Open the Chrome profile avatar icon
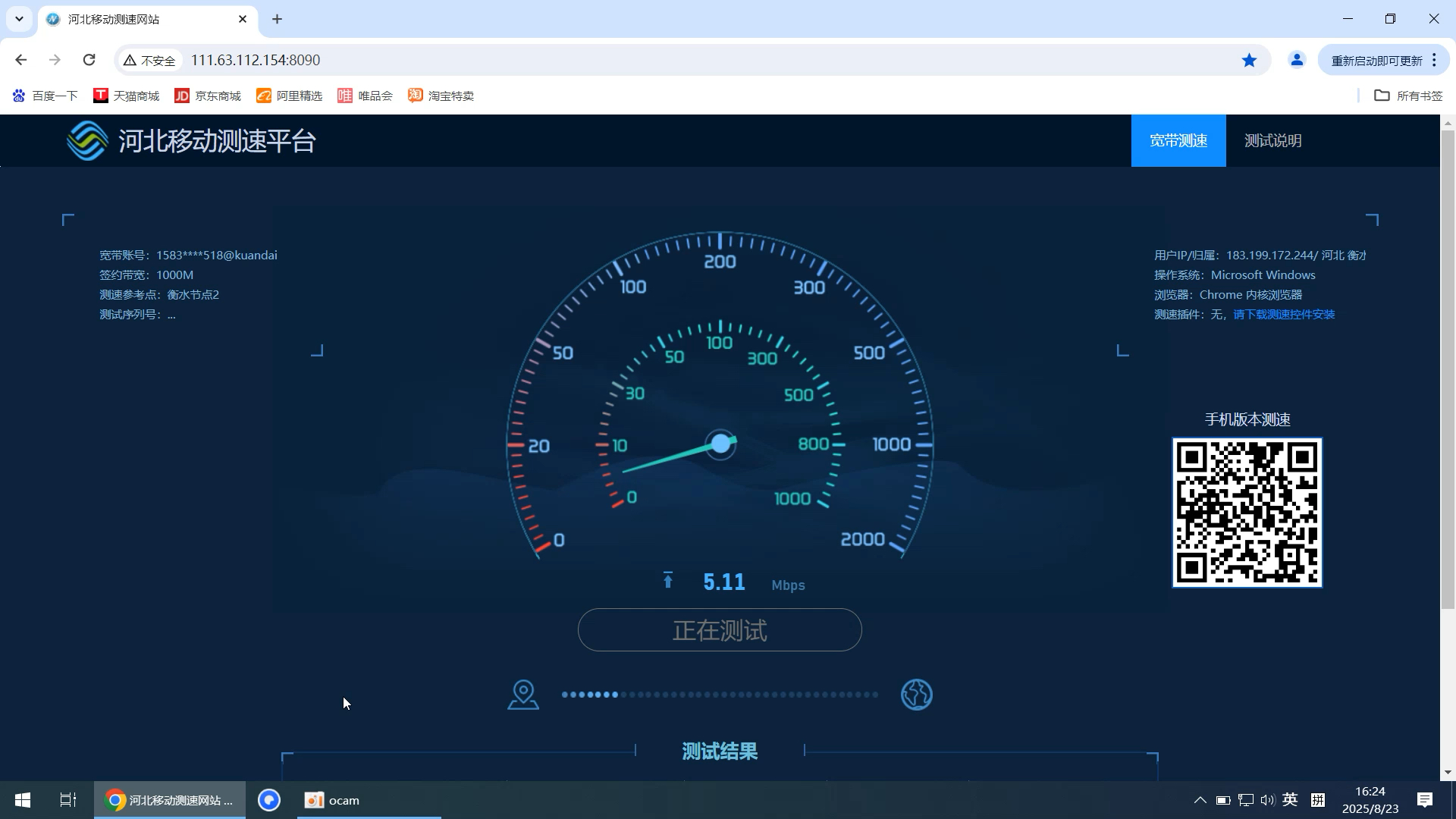The width and height of the screenshot is (1456, 819). coord(1297,60)
